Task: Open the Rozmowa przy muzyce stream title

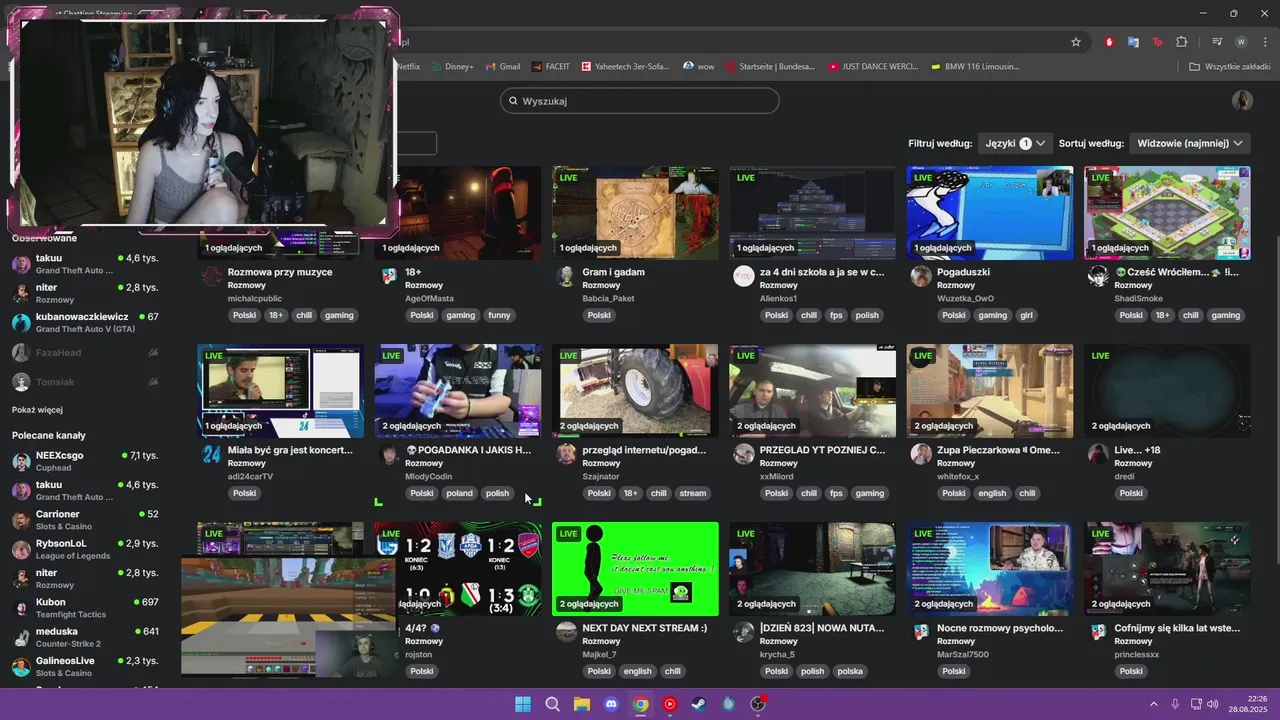Action: coord(280,272)
